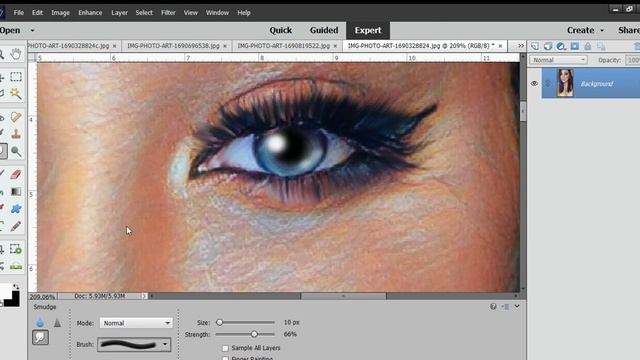Lock transparent pixels icon

click(x=601, y=46)
